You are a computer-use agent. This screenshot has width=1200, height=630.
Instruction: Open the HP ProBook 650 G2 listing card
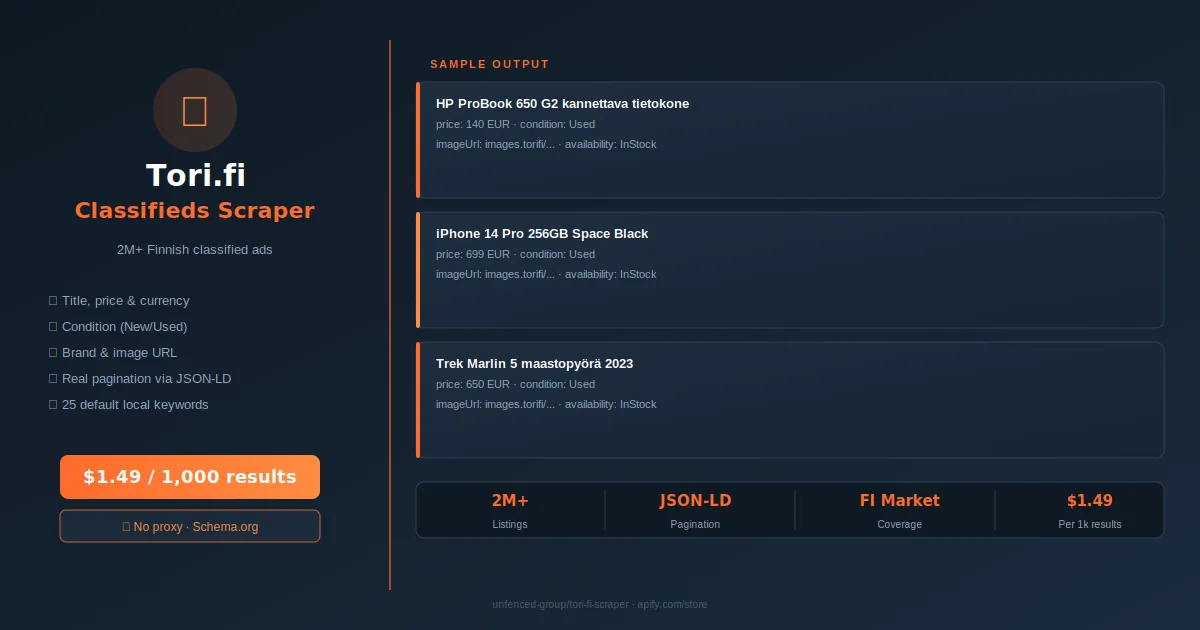[x=790, y=140]
